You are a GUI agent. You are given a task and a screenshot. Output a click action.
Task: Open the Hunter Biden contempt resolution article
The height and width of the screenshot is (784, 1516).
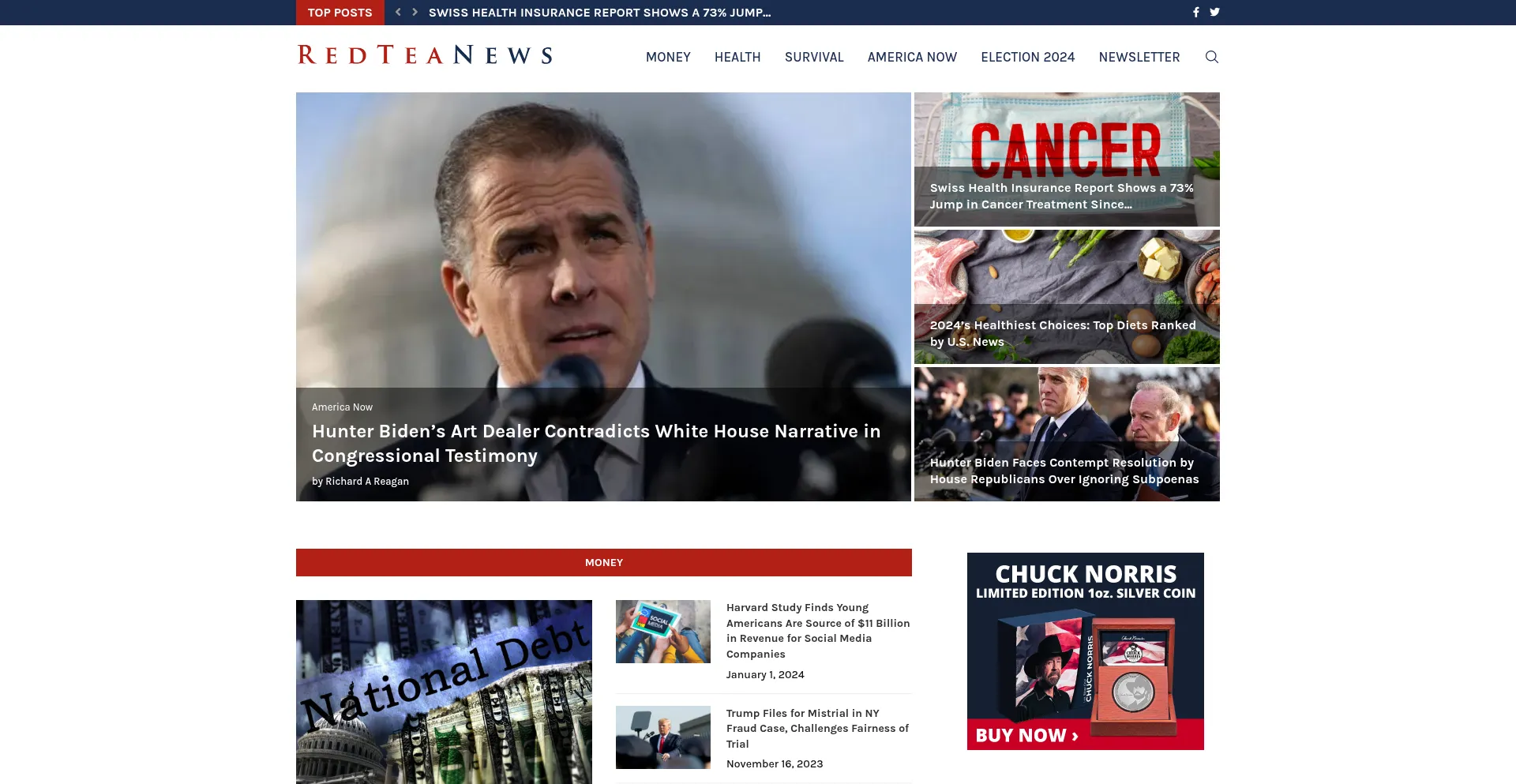[x=1064, y=471]
